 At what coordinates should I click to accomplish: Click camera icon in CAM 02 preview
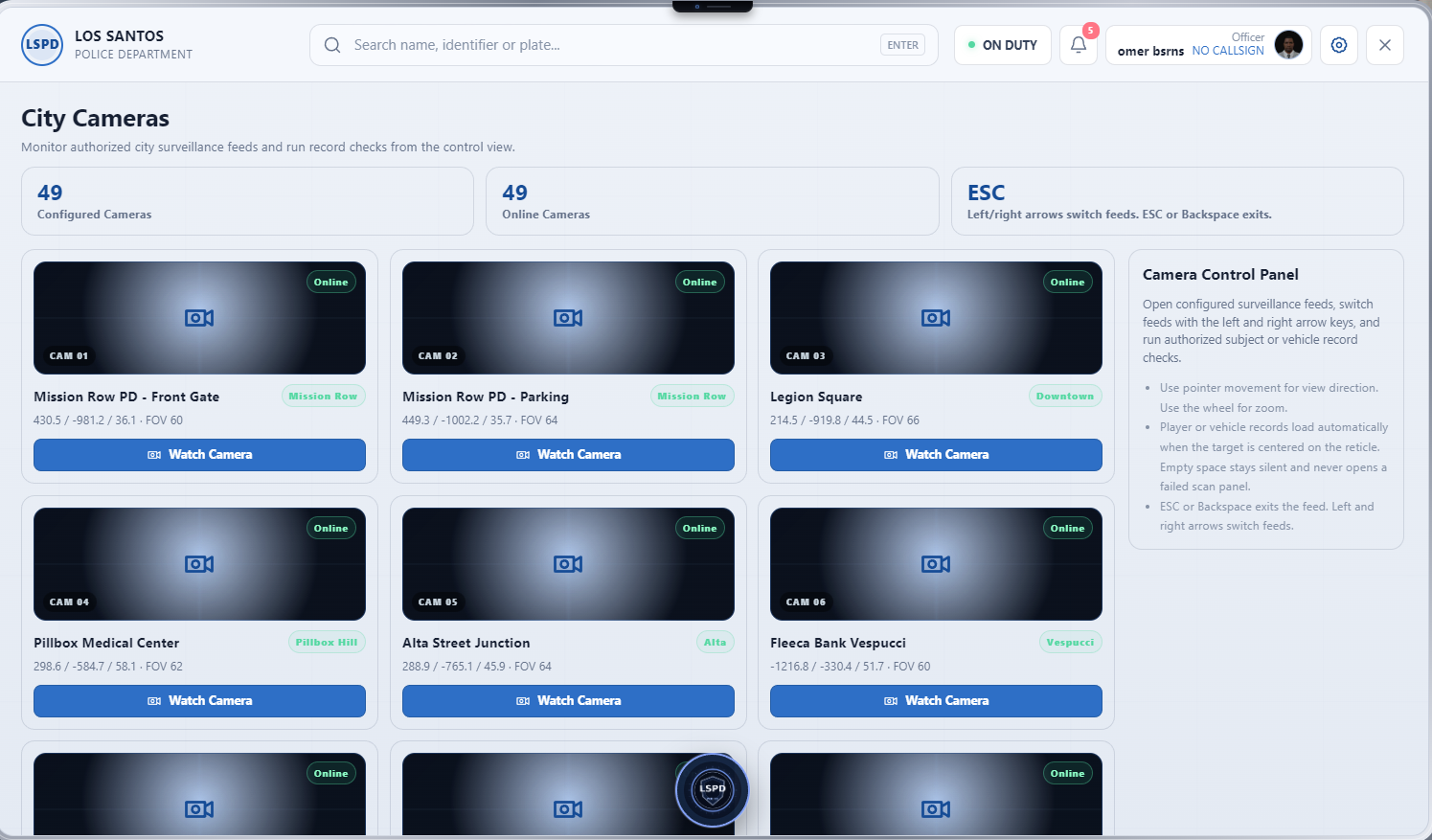[x=568, y=318]
